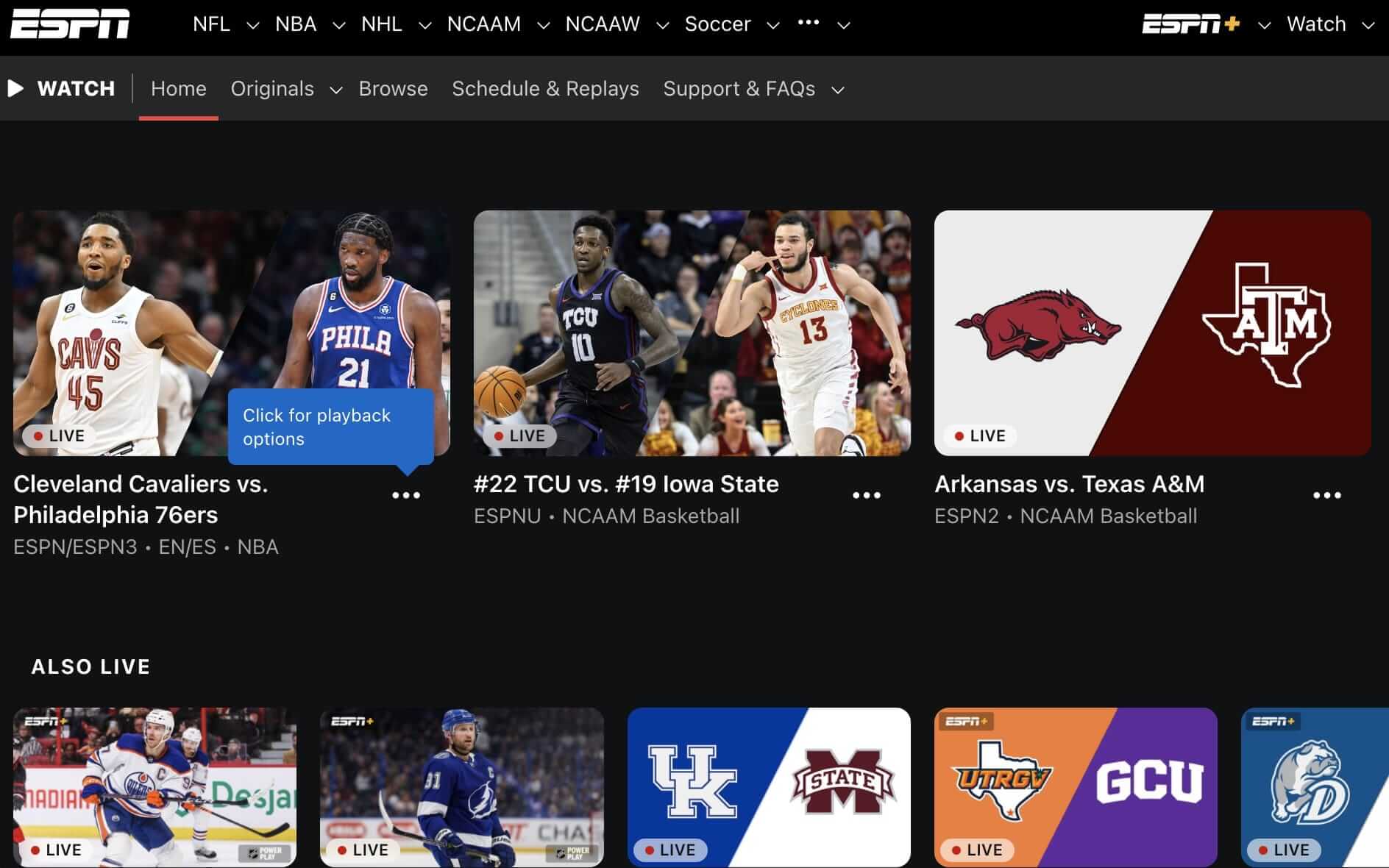The height and width of the screenshot is (868, 1389).
Task: Open options for Cavaliers vs. 76ers game
Action: pos(406,495)
